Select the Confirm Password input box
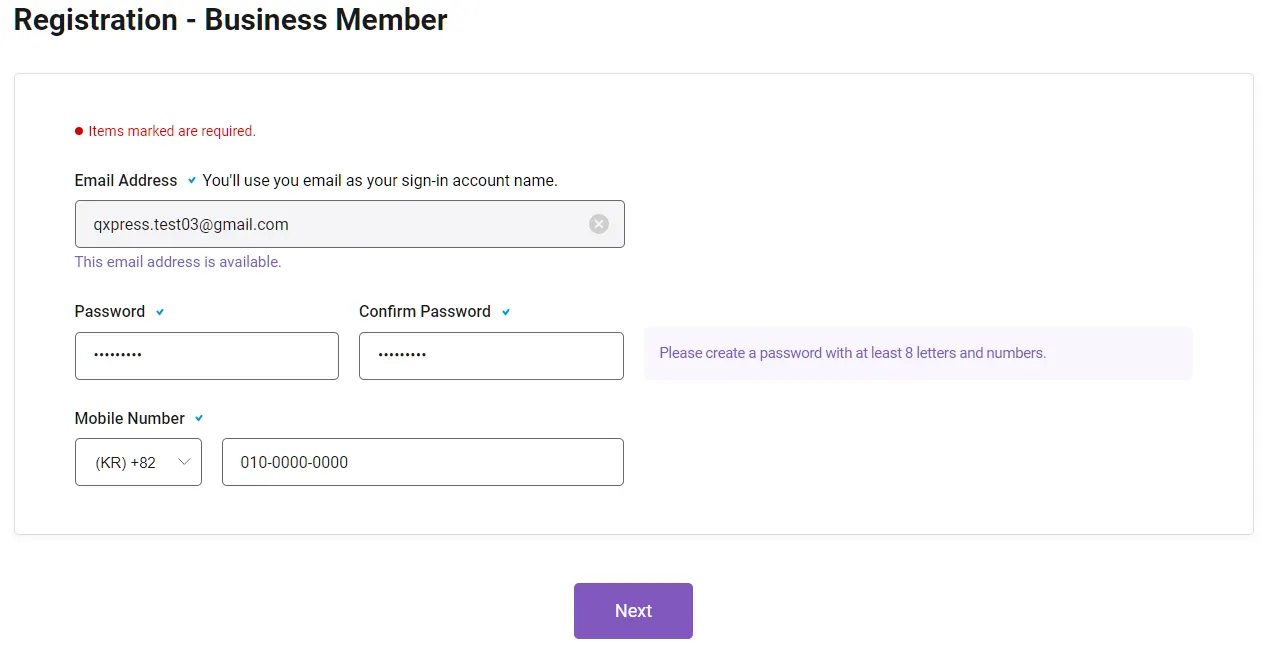Viewport: 1263px width, 647px height. coord(491,356)
